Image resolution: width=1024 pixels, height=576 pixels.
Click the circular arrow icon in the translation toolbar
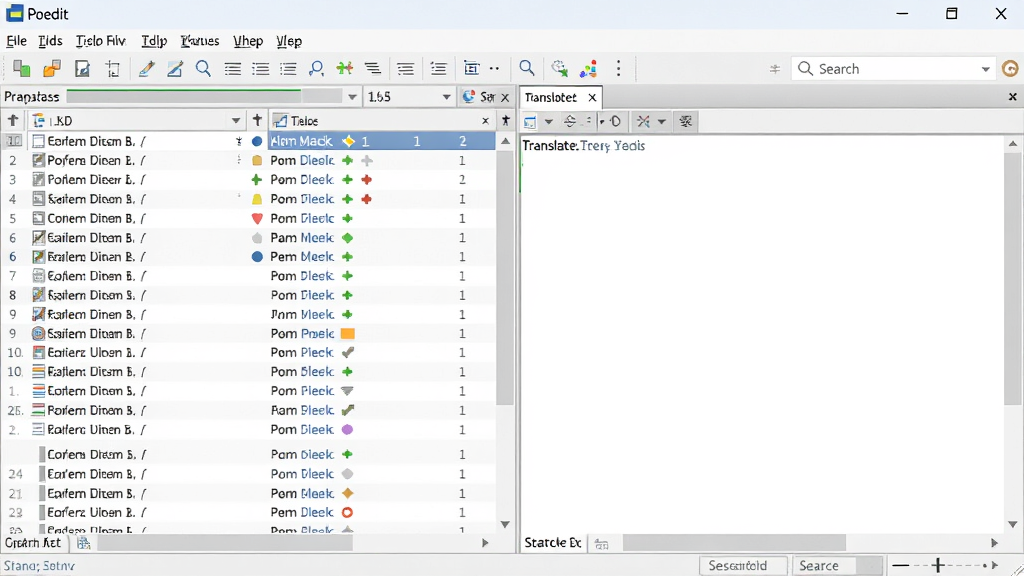(615, 121)
